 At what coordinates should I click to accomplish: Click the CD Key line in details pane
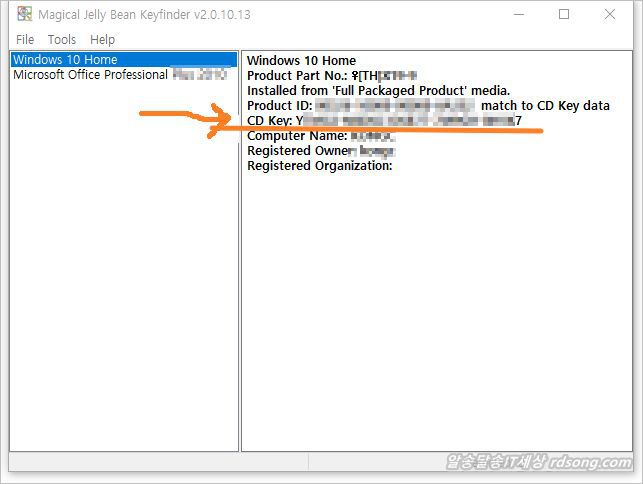pyautogui.click(x=384, y=121)
